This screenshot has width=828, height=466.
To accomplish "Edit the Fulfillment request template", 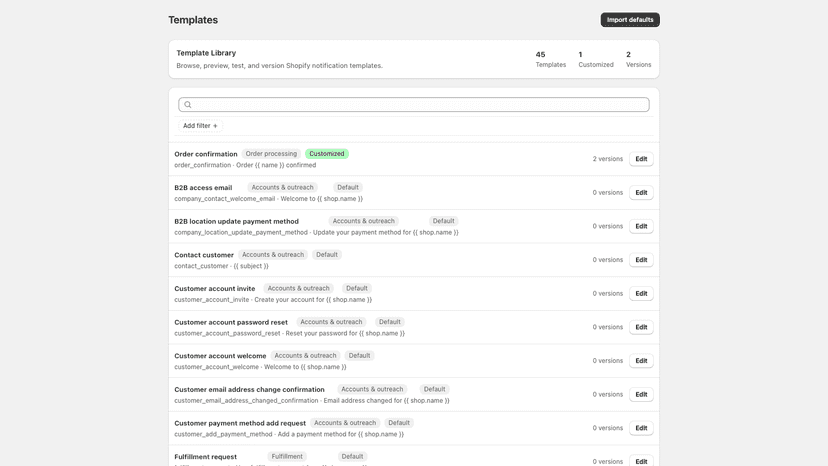I will (641, 461).
